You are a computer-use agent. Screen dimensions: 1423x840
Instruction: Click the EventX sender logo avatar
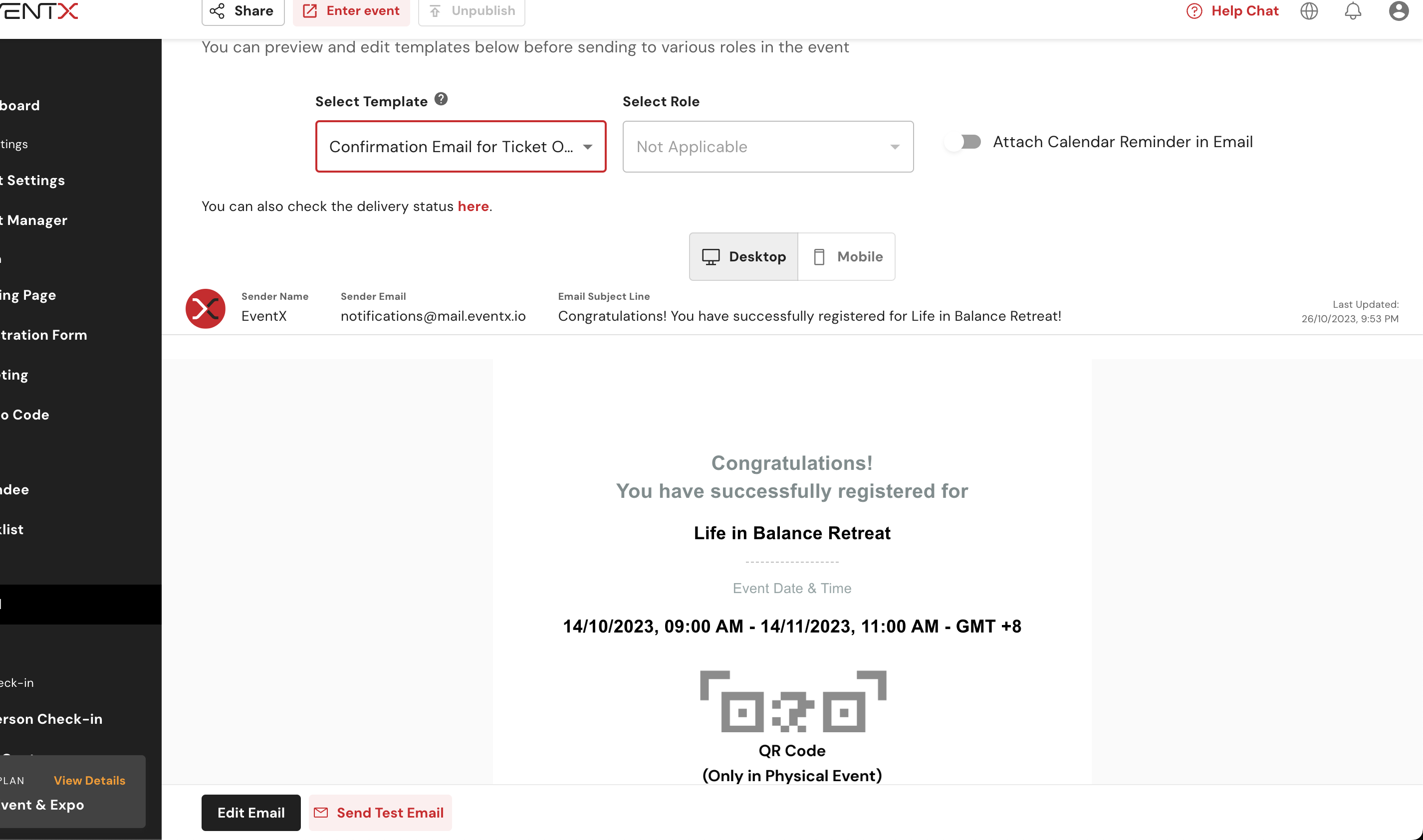[x=206, y=308]
